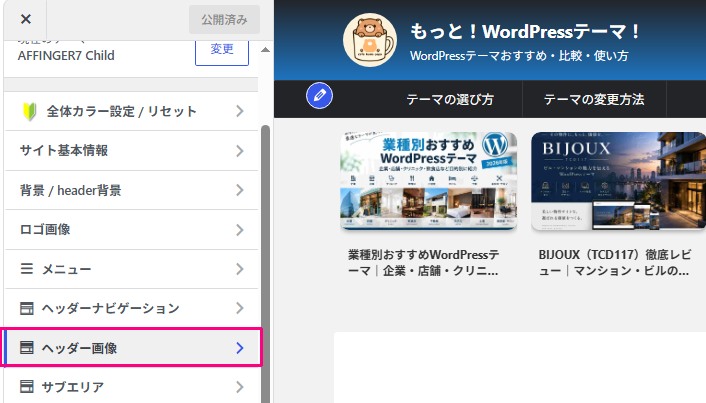The height and width of the screenshot is (403, 706).
Task: Click the customizer panel scrollbar thumb
Action: 265,263
